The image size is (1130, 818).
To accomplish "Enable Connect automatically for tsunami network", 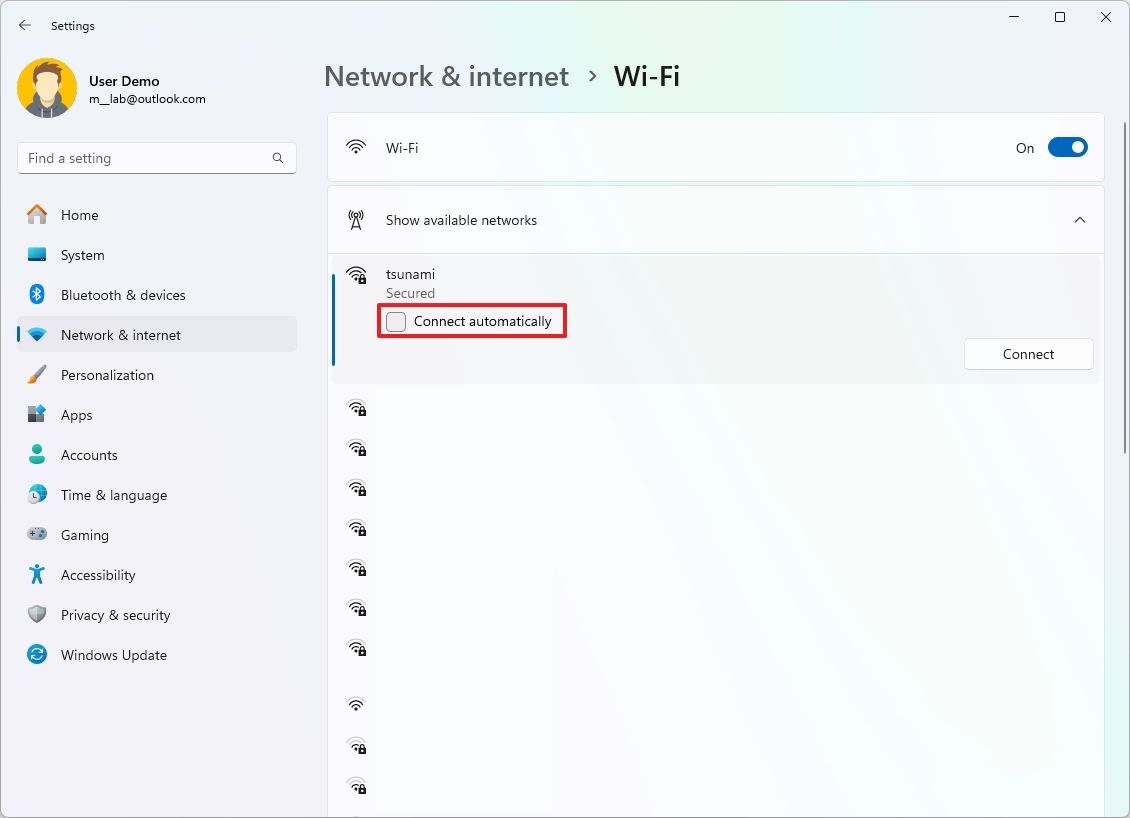I will tap(395, 321).
